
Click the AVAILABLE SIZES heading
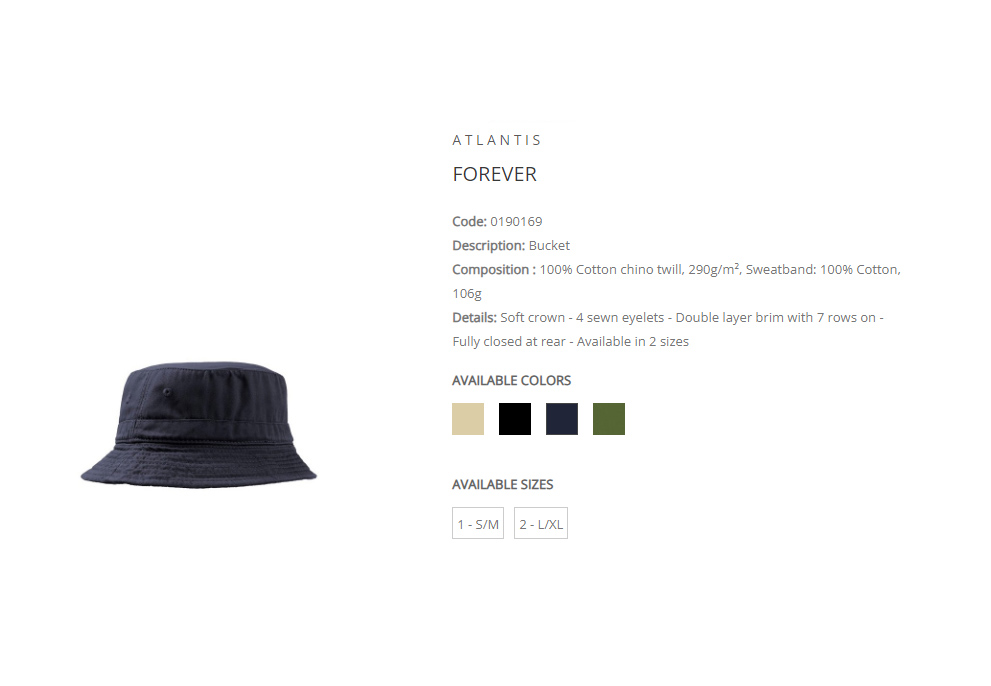pyautogui.click(x=502, y=484)
